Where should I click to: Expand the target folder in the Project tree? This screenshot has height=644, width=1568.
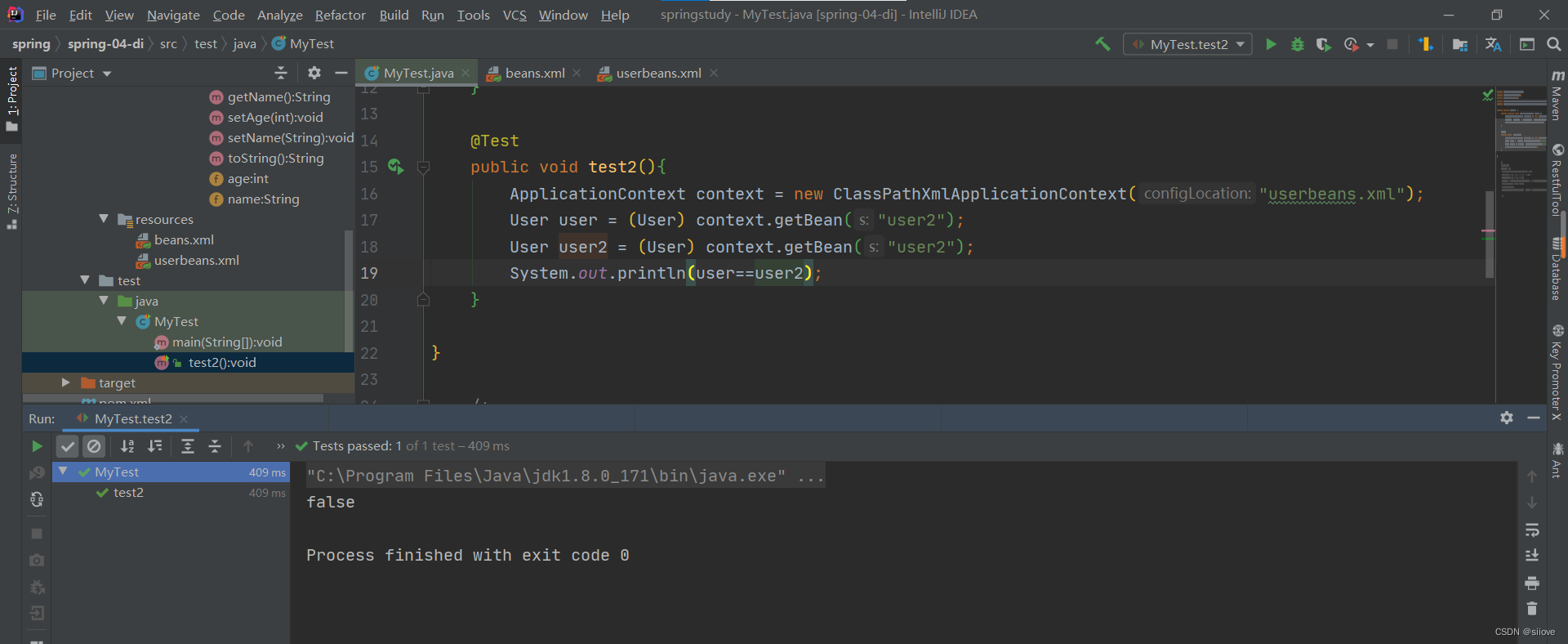(66, 382)
